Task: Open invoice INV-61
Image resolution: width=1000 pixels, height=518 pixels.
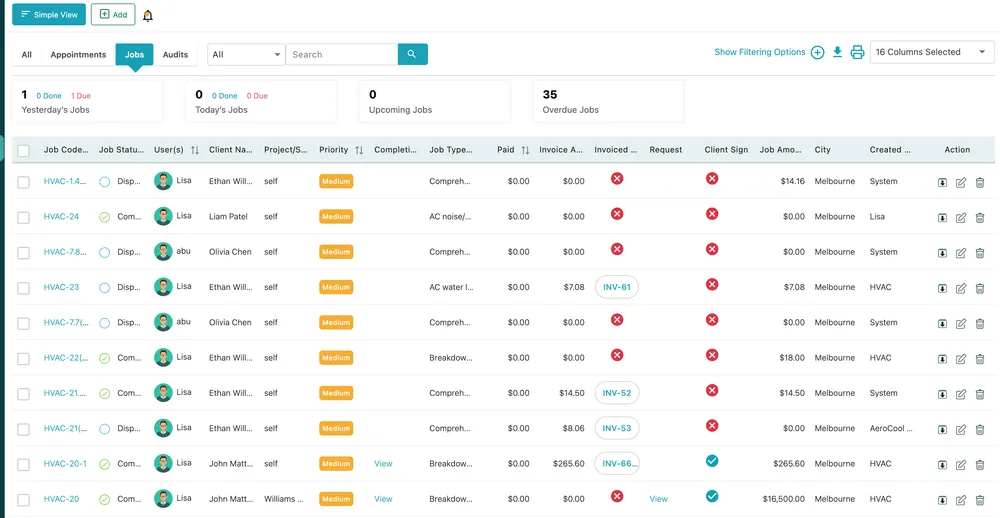Action: tap(617, 287)
